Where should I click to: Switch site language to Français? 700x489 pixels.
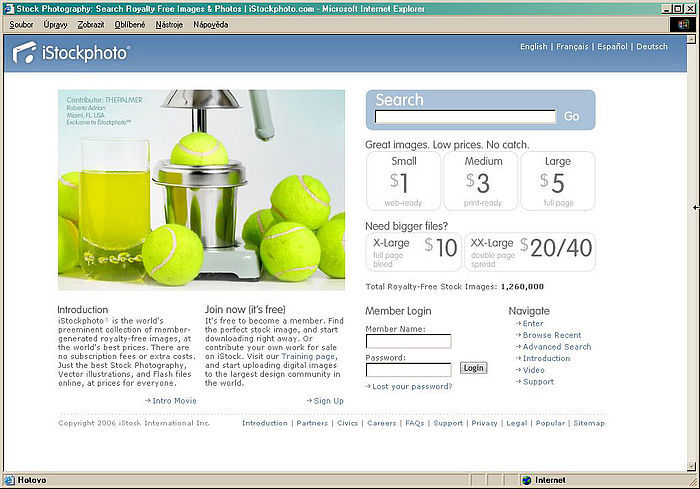tap(570, 47)
